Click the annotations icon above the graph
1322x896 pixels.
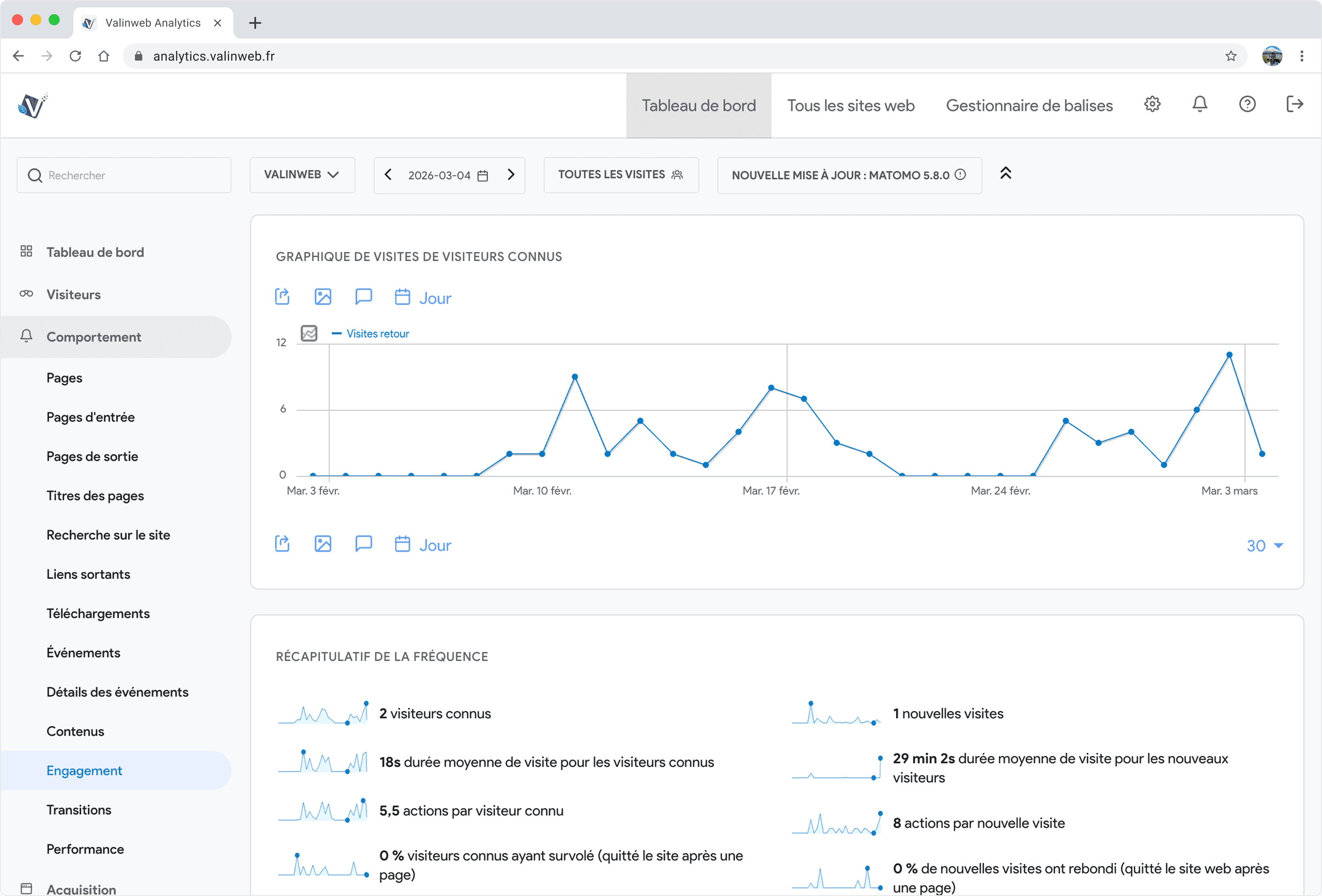point(364,297)
